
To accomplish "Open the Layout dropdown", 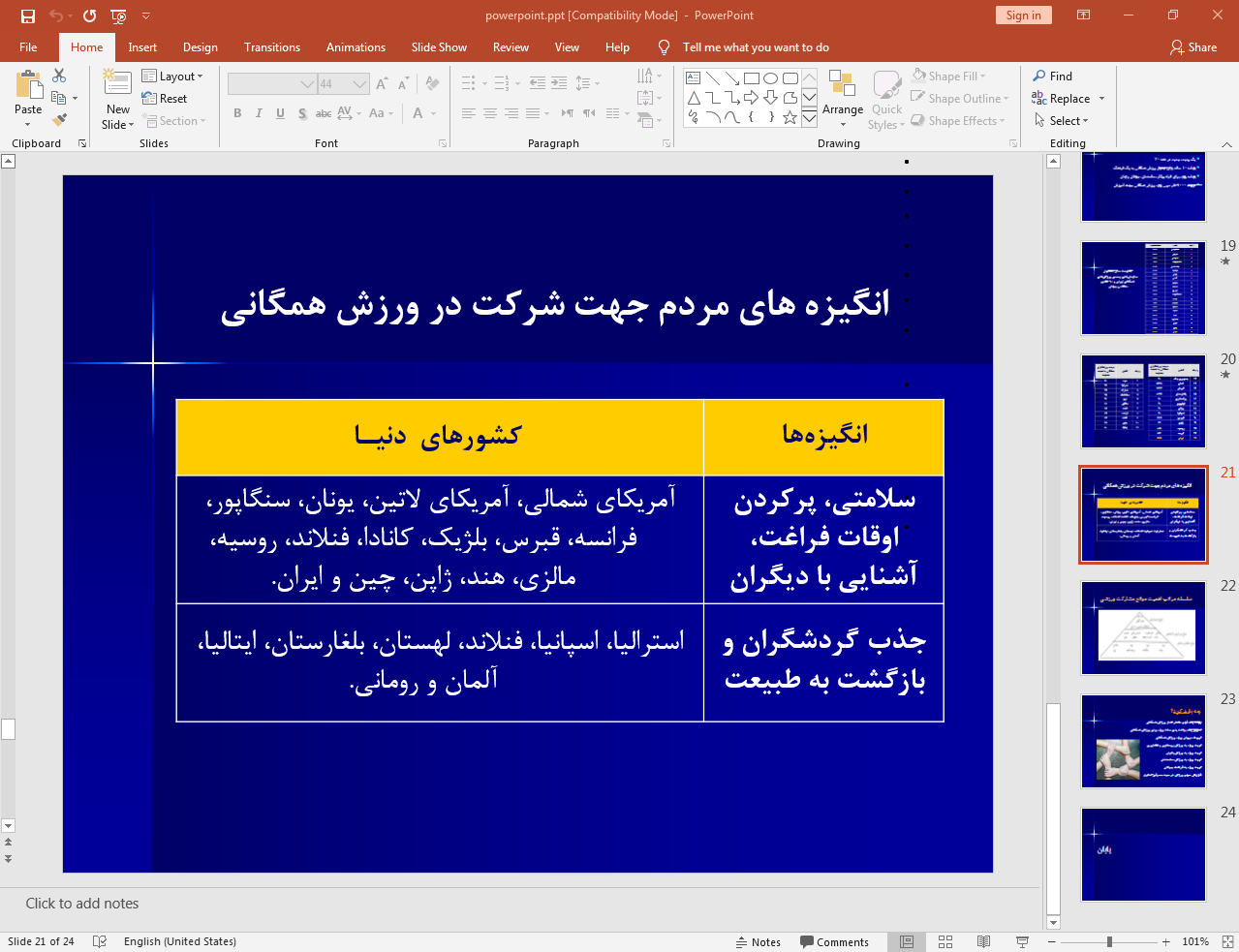I will pos(174,76).
